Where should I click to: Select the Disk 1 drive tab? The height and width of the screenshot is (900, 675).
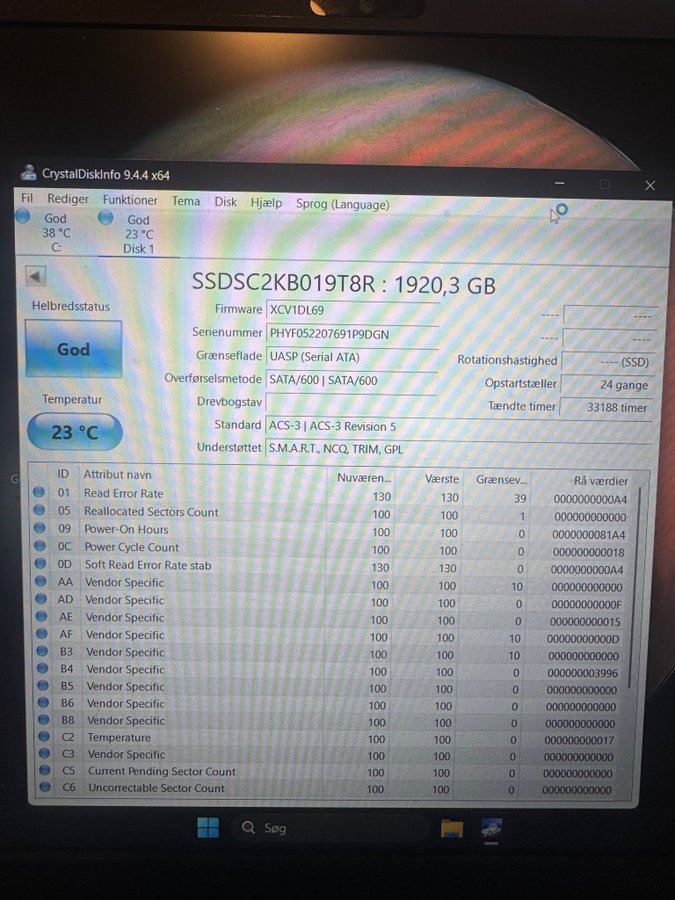137,234
